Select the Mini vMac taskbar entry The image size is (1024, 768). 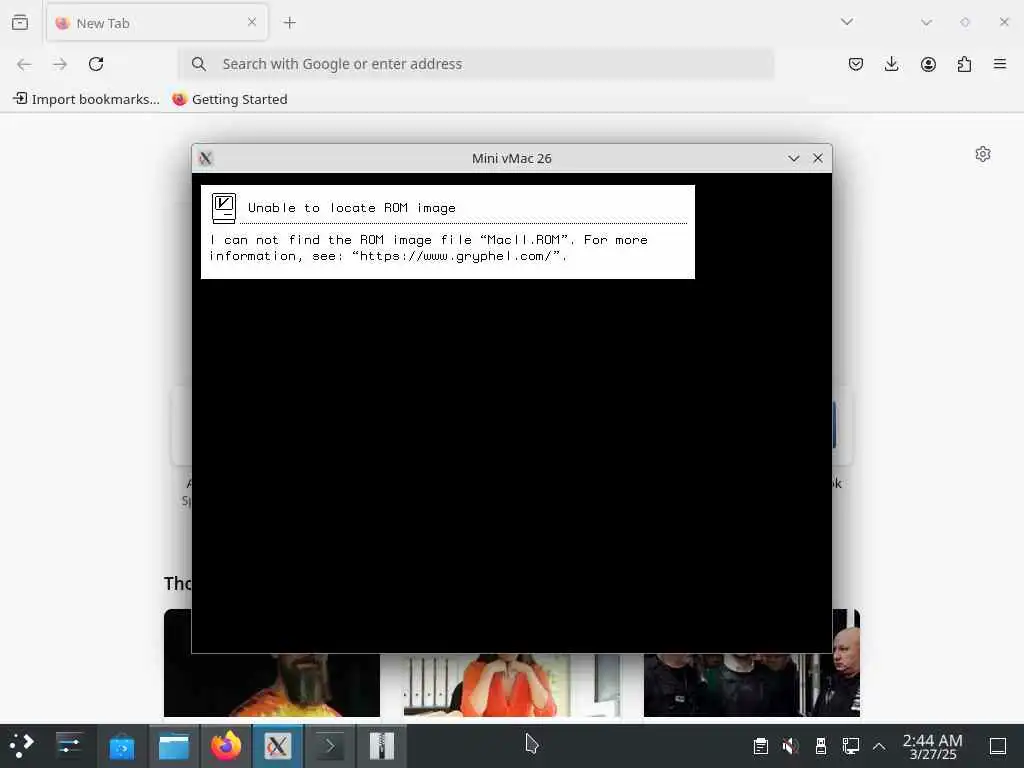[278, 746]
